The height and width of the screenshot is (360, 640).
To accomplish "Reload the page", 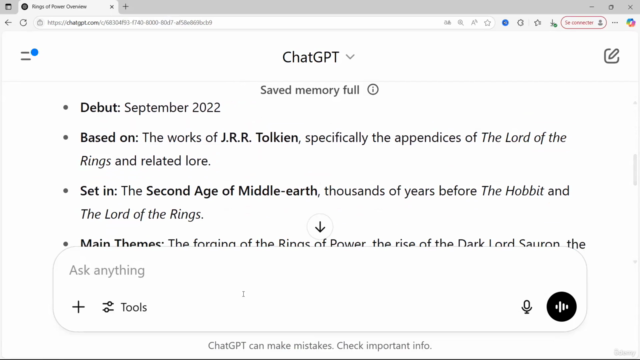I will (23, 22).
